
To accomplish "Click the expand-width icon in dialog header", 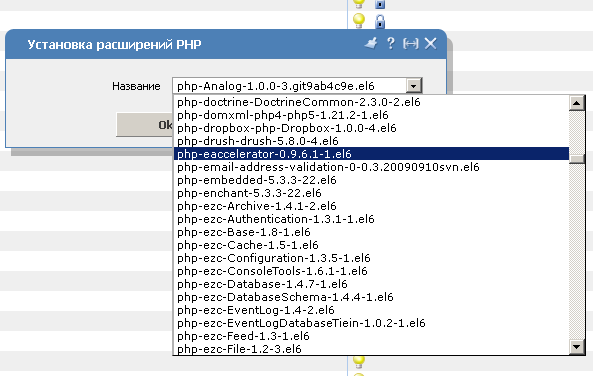I will coord(411,44).
